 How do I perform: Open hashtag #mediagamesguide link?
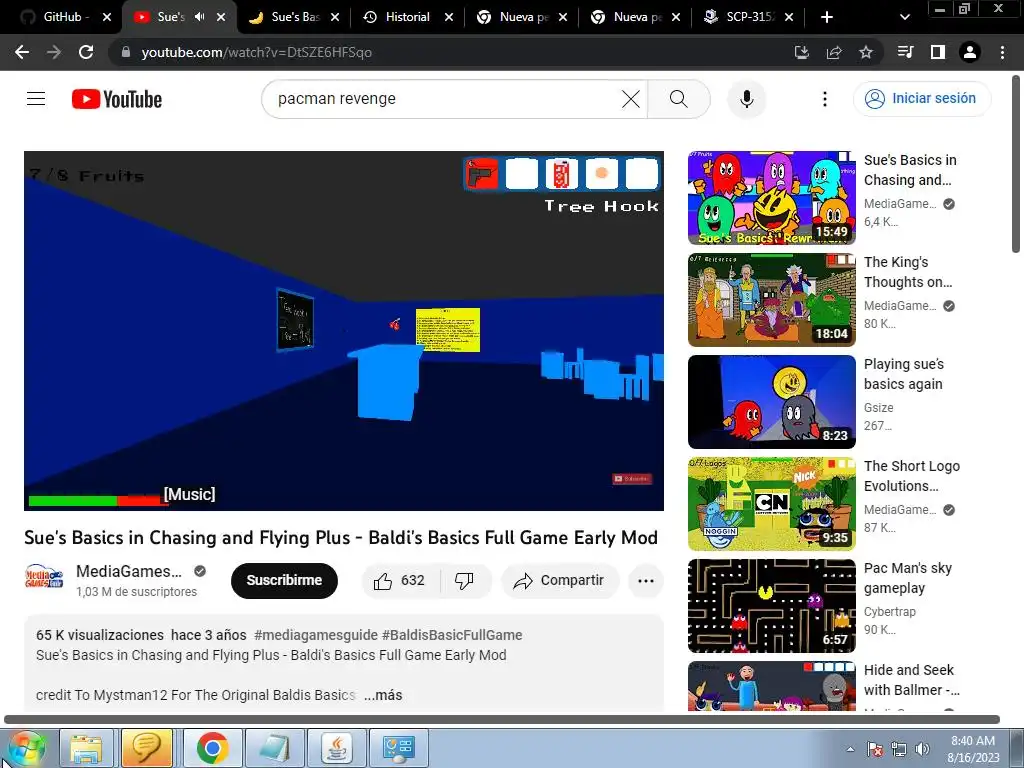click(x=315, y=635)
